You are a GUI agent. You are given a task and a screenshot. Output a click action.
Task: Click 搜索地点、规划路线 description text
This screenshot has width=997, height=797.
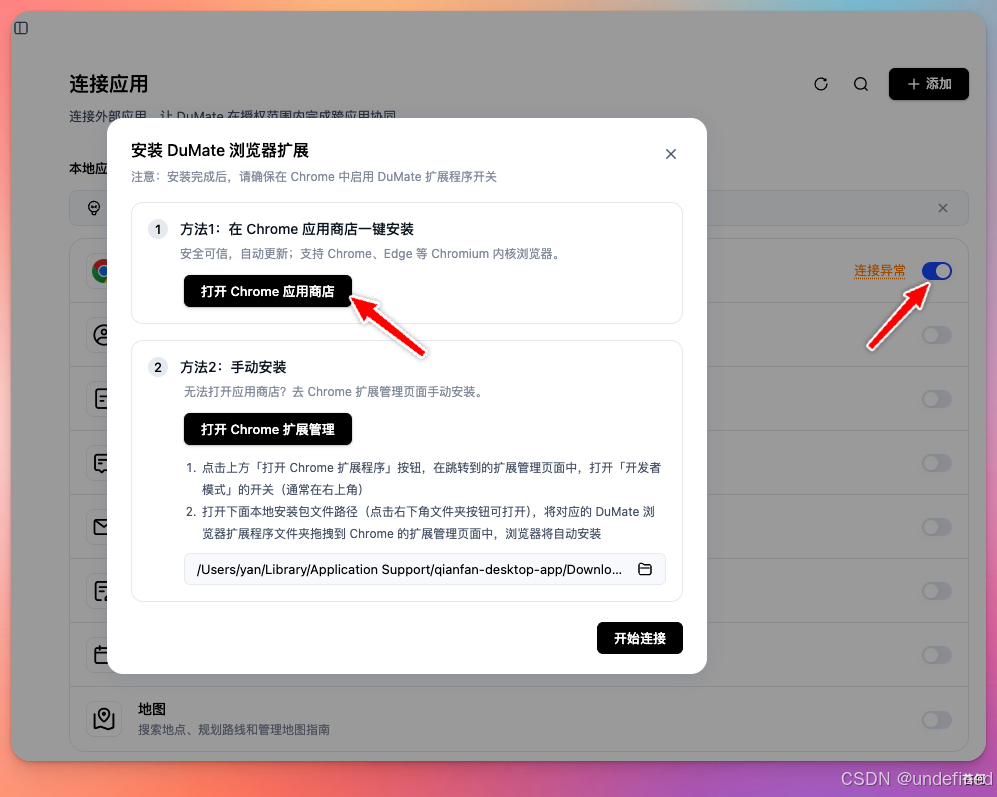pos(234,730)
